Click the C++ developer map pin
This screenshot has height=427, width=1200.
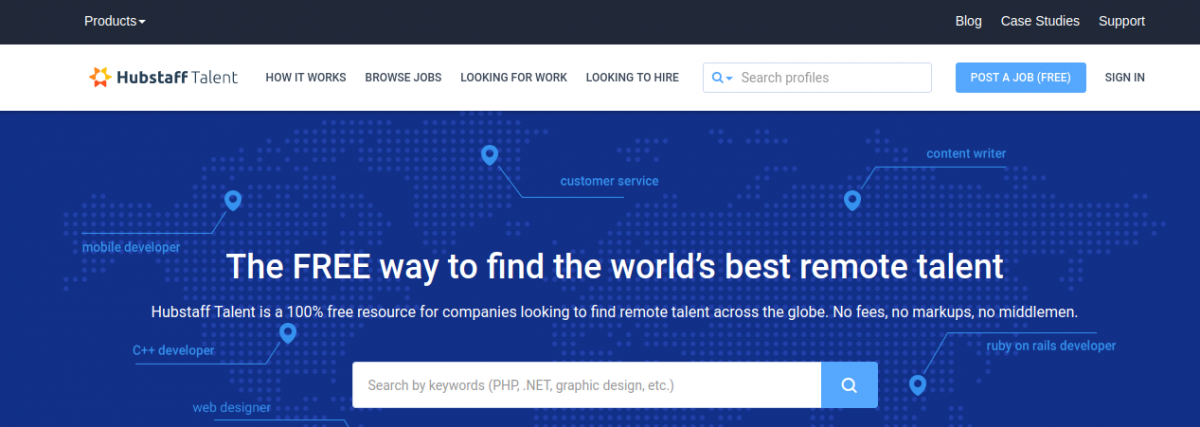(x=288, y=333)
